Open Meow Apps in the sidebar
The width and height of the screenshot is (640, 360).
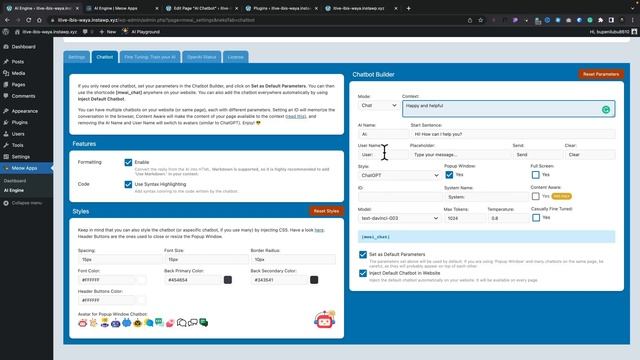pos(24,168)
